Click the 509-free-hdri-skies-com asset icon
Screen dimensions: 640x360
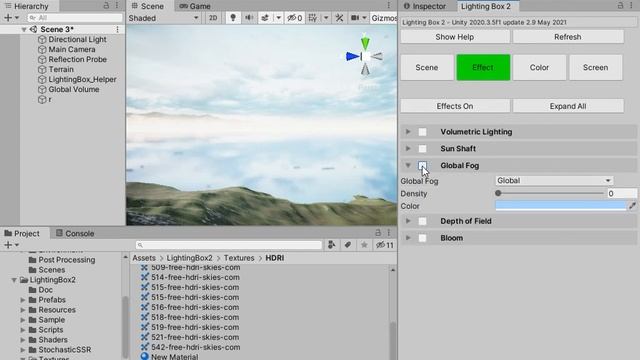tap(144, 268)
